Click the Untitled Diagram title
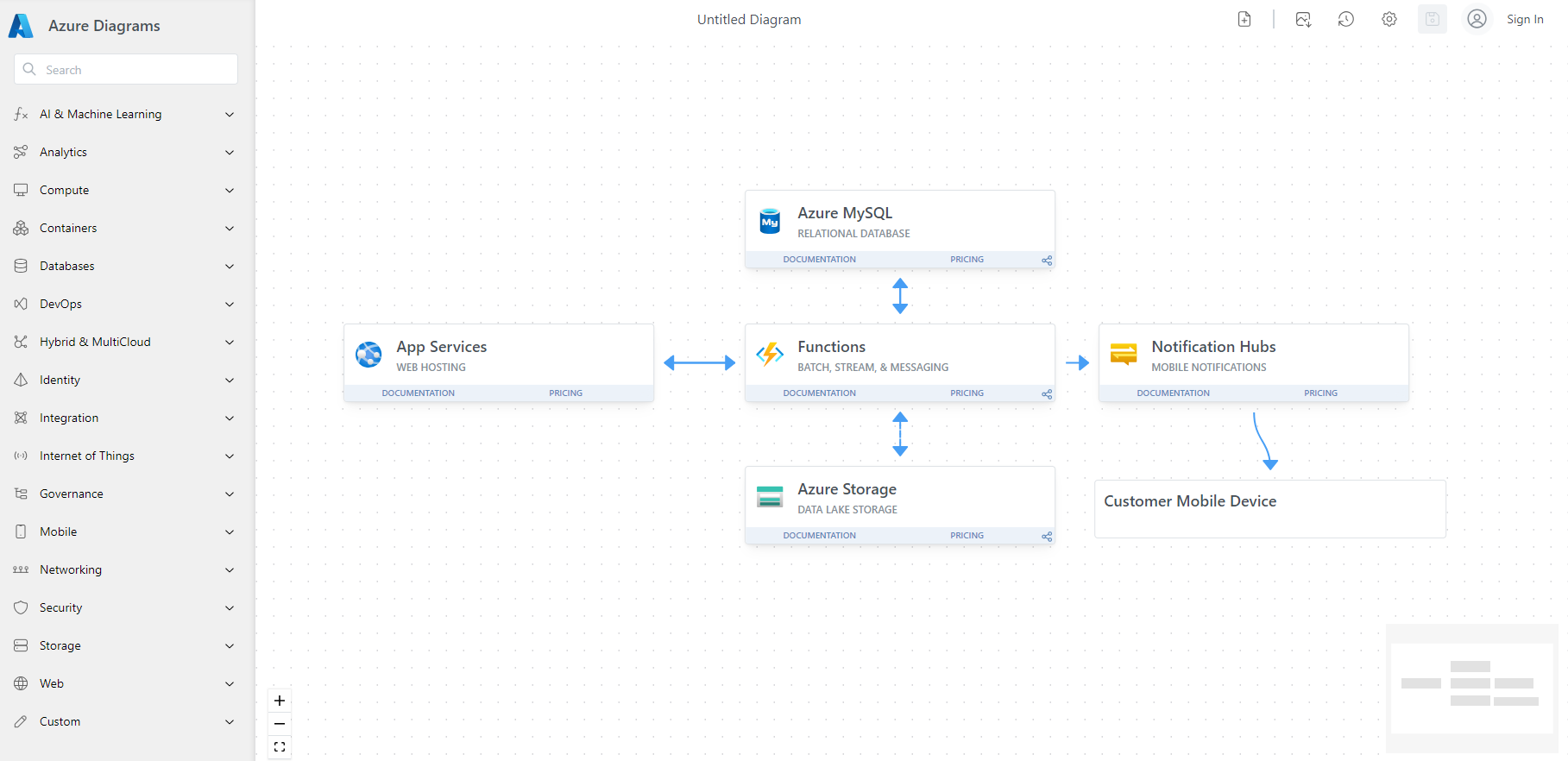Viewport: 1568px width, 761px height. coord(749,19)
